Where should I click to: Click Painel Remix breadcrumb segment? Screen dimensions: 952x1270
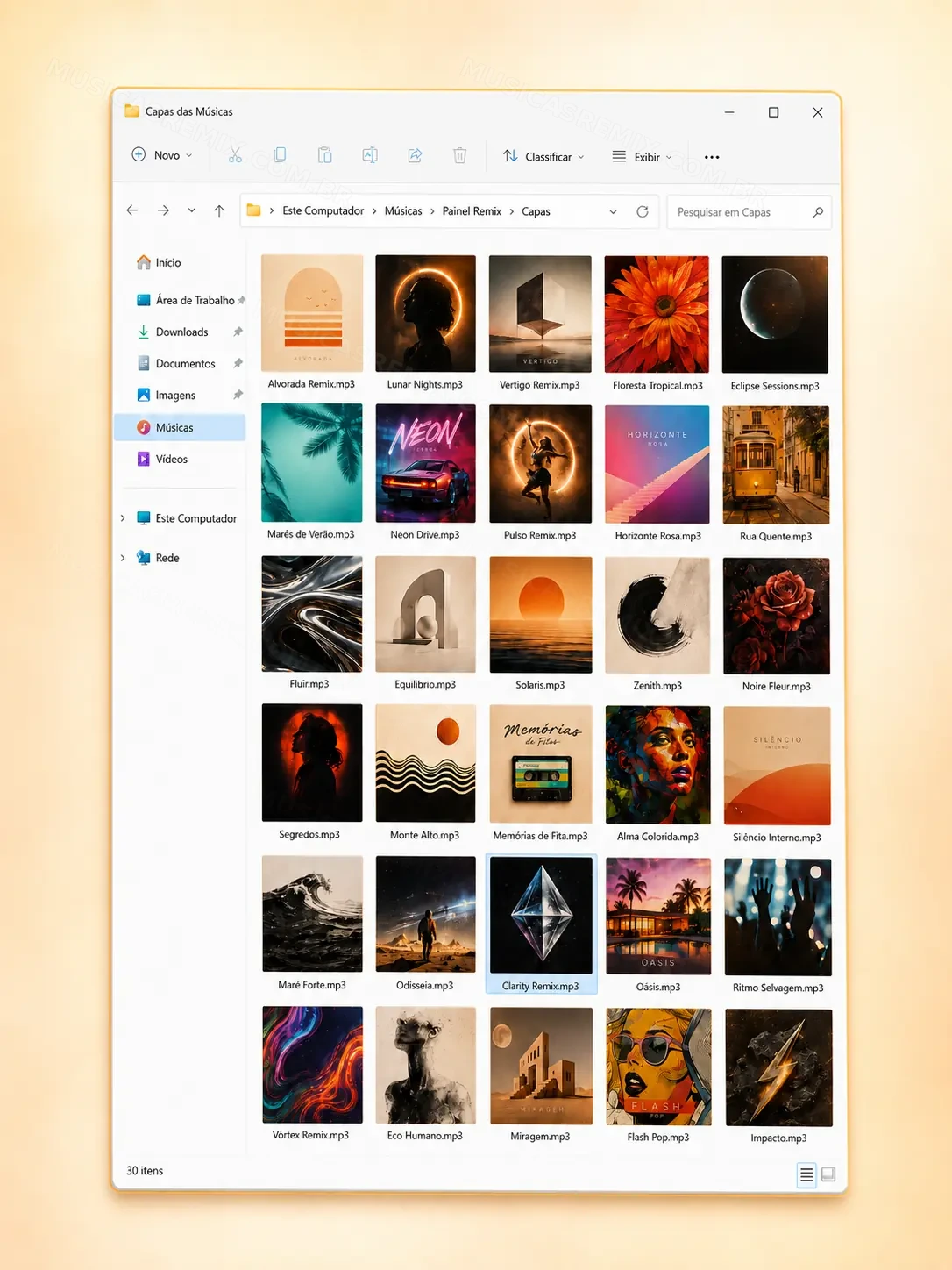(472, 210)
